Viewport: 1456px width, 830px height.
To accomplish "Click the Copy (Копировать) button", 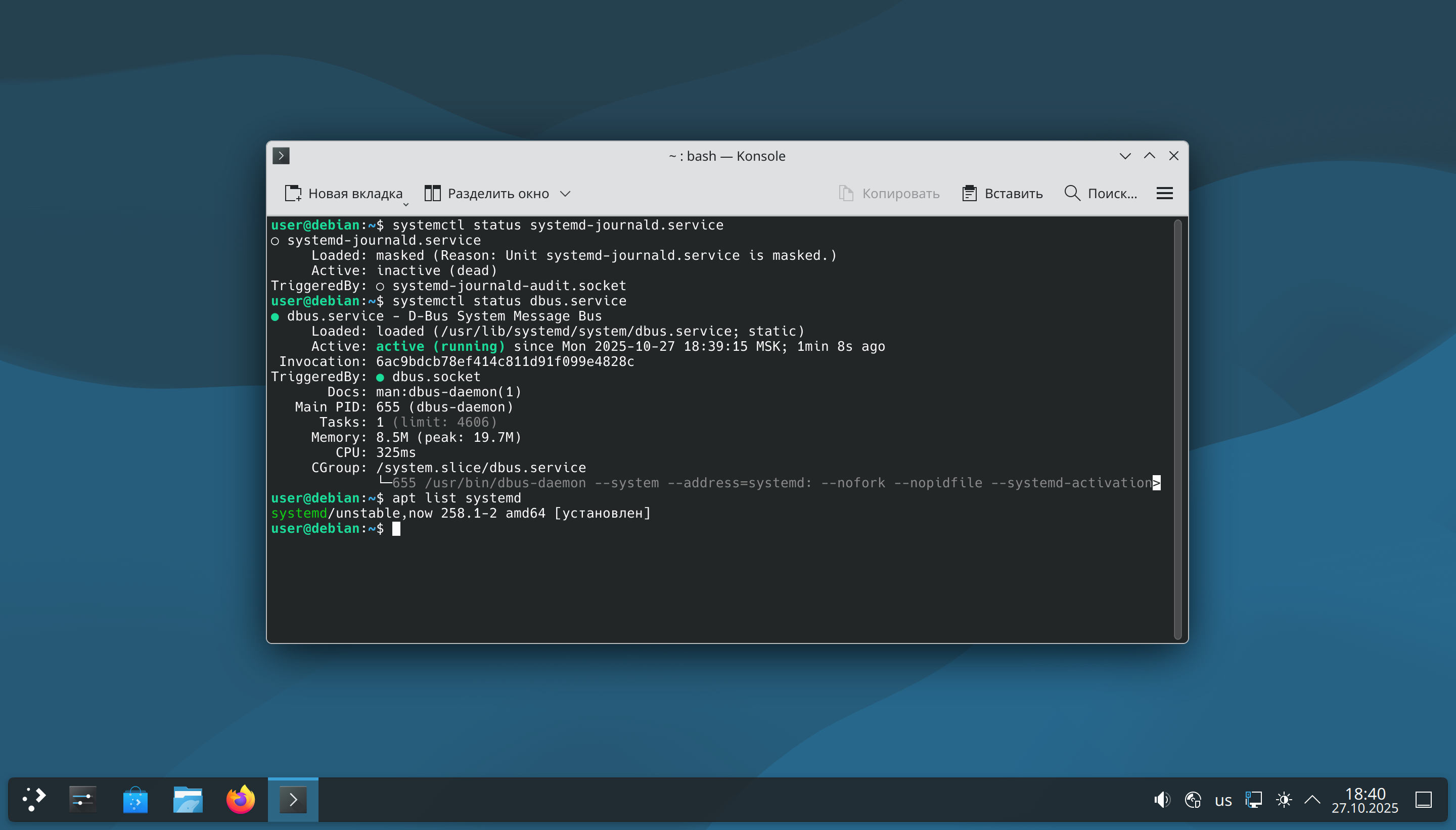I will (x=889, y=193).
